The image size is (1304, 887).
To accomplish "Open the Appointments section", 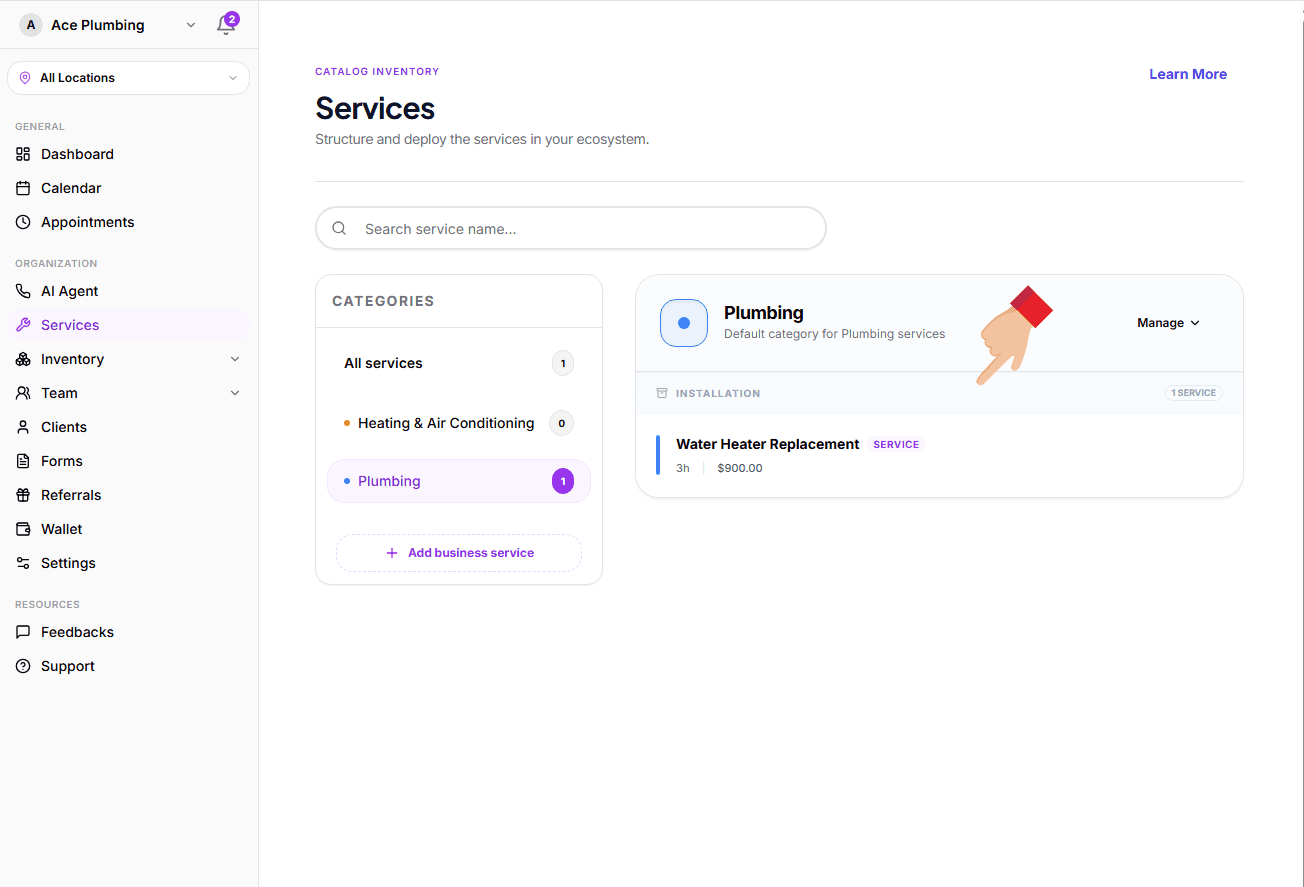I will [87, 221].
